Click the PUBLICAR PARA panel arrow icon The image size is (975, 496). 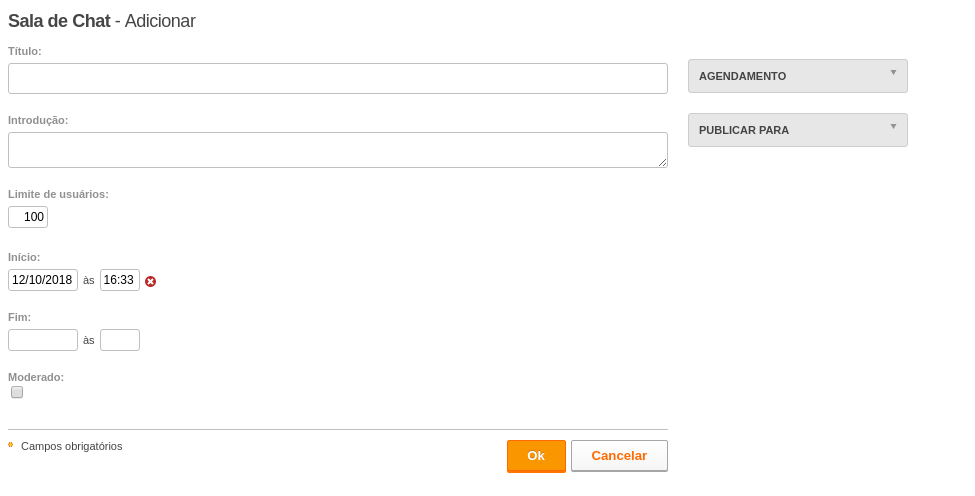(893, 127)
